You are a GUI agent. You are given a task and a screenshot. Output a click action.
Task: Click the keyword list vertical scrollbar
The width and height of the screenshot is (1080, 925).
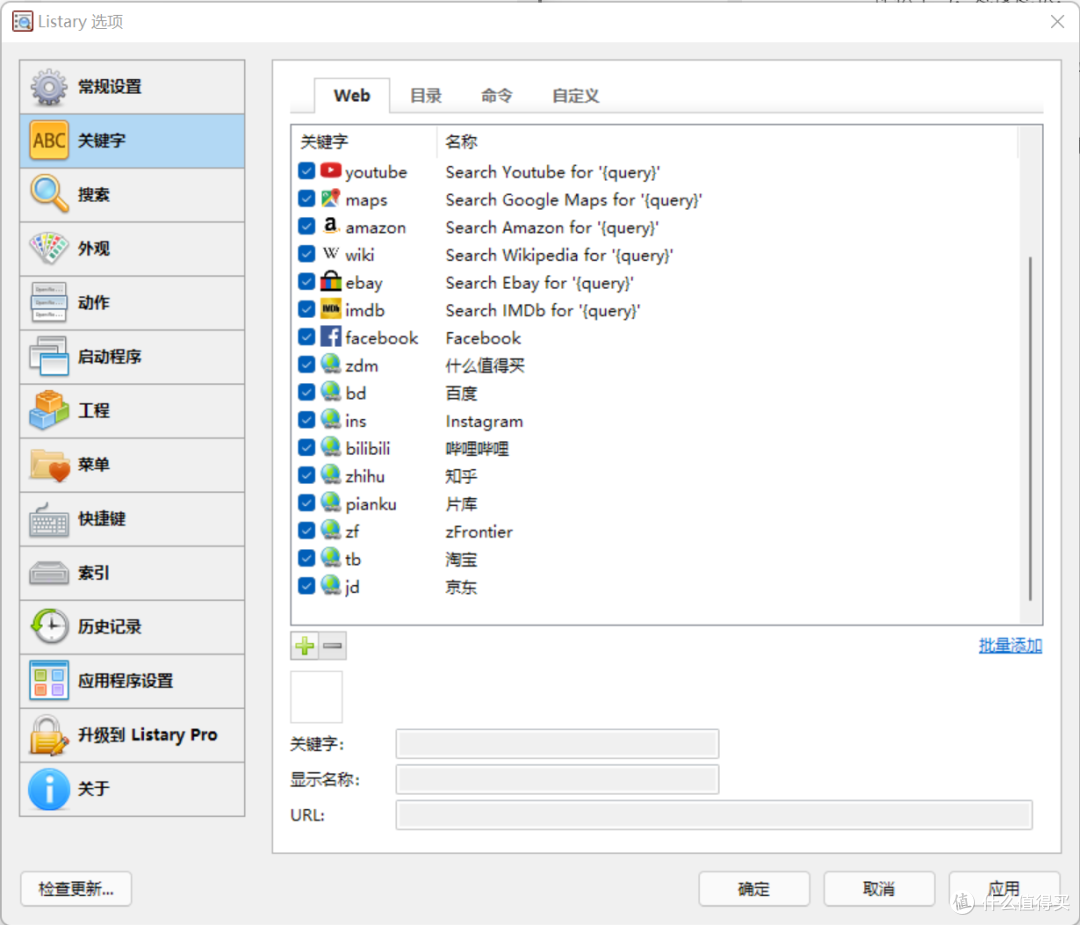pyautogui.click(x=1030, y=428)
